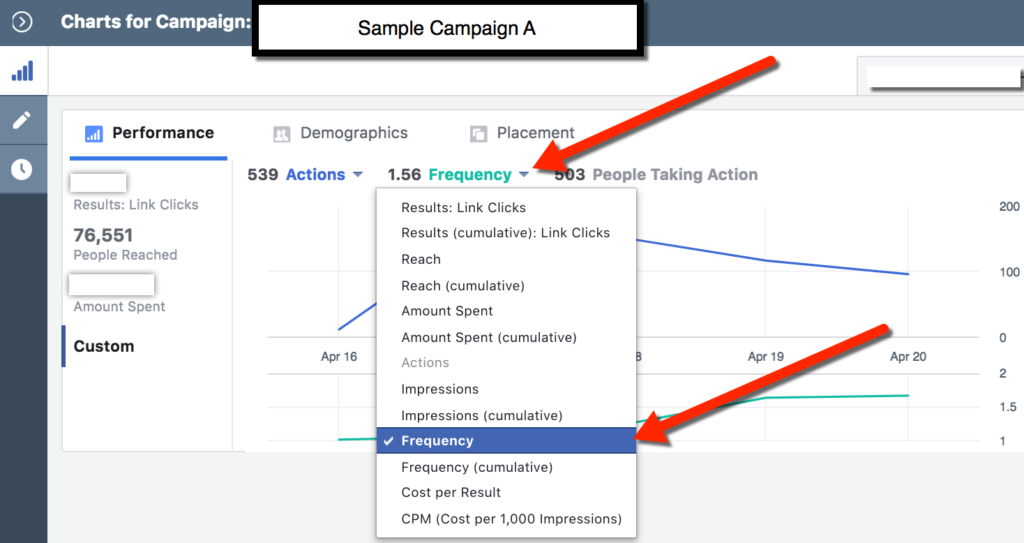Viewport: 1024px width, 543px height.
Task: Click the Custom sidebar option
Action: point(104,346)
